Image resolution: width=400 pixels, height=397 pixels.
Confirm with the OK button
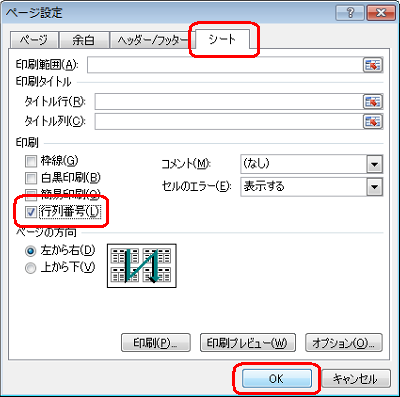[x=277, y=378]
